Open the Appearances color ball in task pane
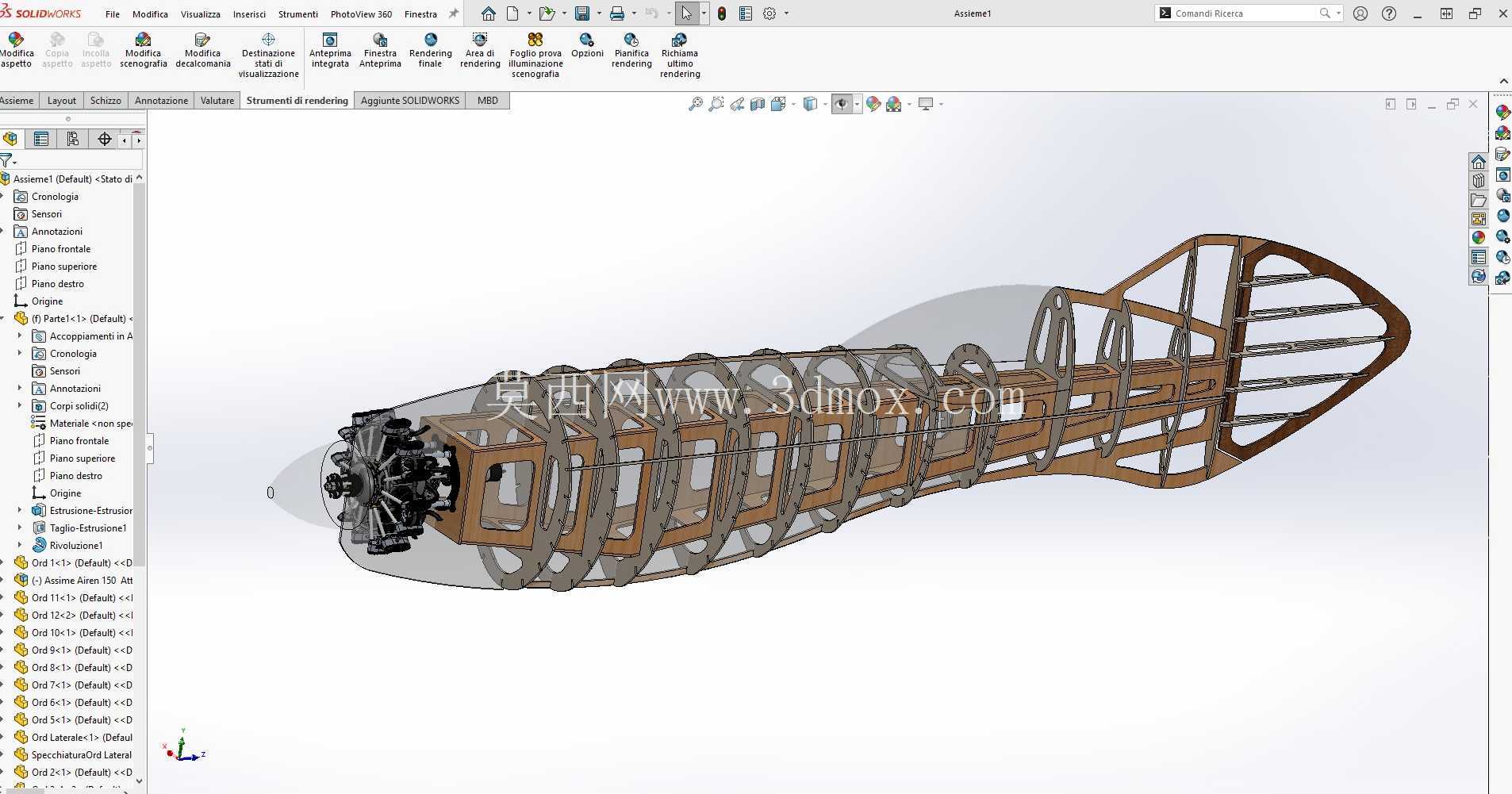This screenshot has width=1512, height=794. click(x=1479, y=237)
